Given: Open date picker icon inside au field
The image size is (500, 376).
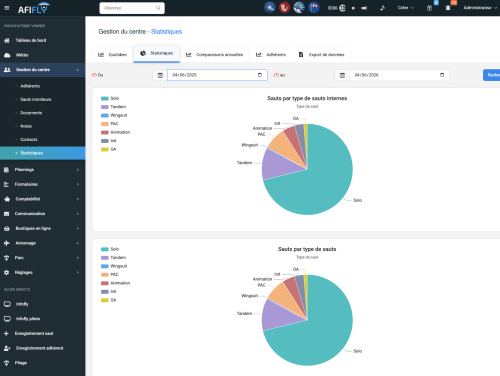Looking at the screenshot, I should point(442,75).
